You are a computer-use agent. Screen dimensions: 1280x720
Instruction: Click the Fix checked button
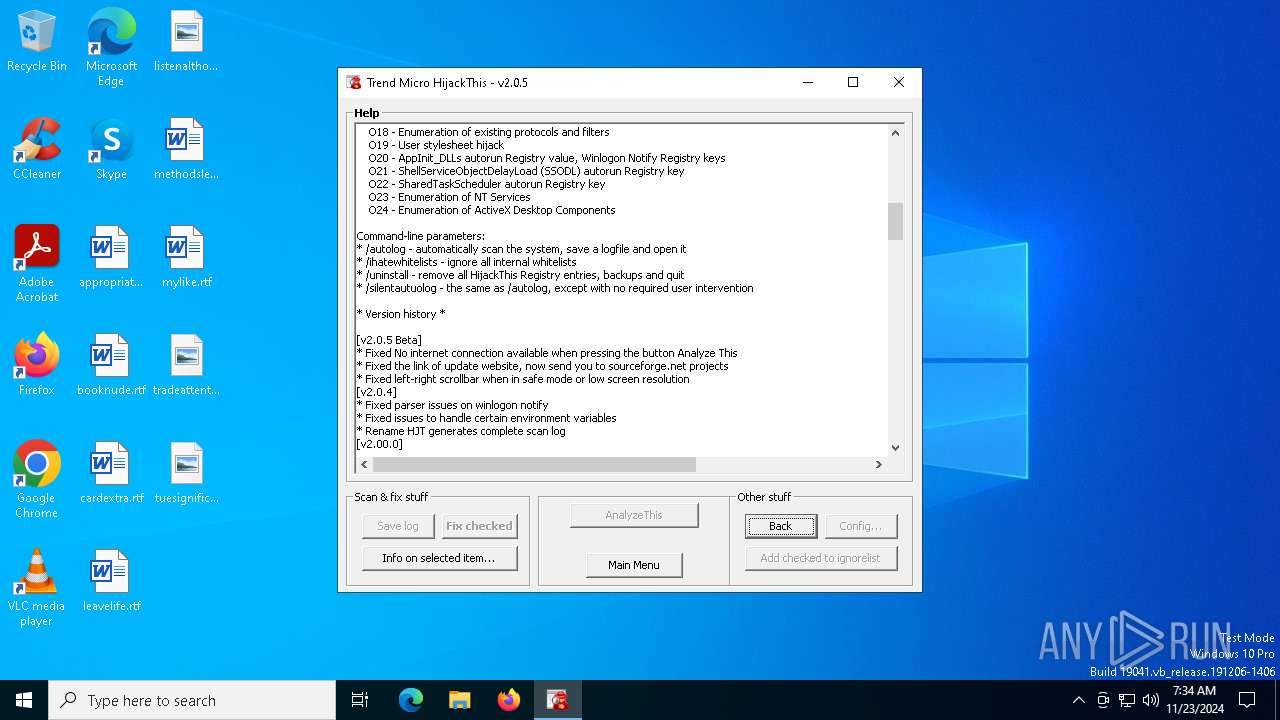pyautogui.click(x=479, y=526)
